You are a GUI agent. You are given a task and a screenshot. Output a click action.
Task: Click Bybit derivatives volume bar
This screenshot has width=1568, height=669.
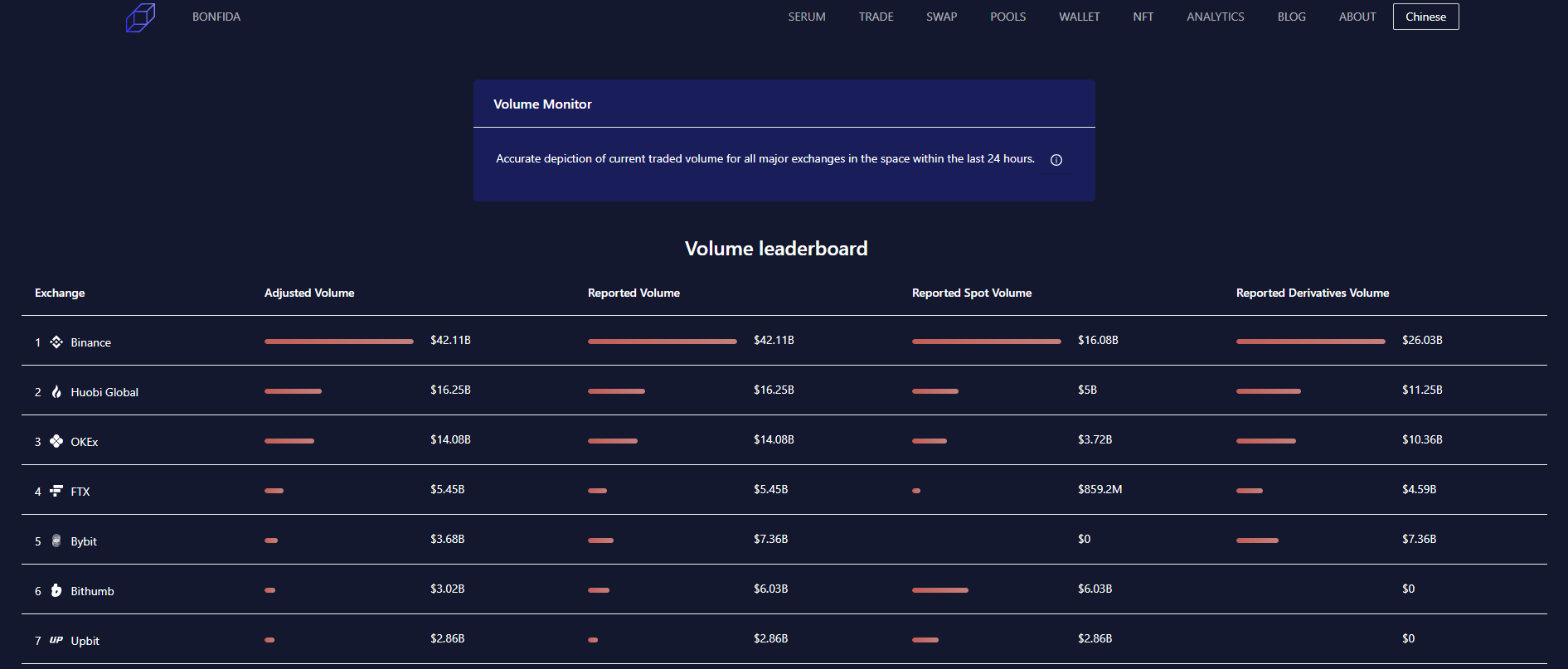1257,541
